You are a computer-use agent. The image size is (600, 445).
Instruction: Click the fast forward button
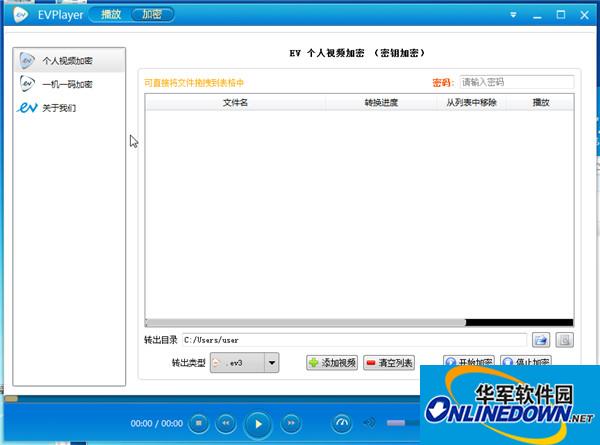coord(291,423)
